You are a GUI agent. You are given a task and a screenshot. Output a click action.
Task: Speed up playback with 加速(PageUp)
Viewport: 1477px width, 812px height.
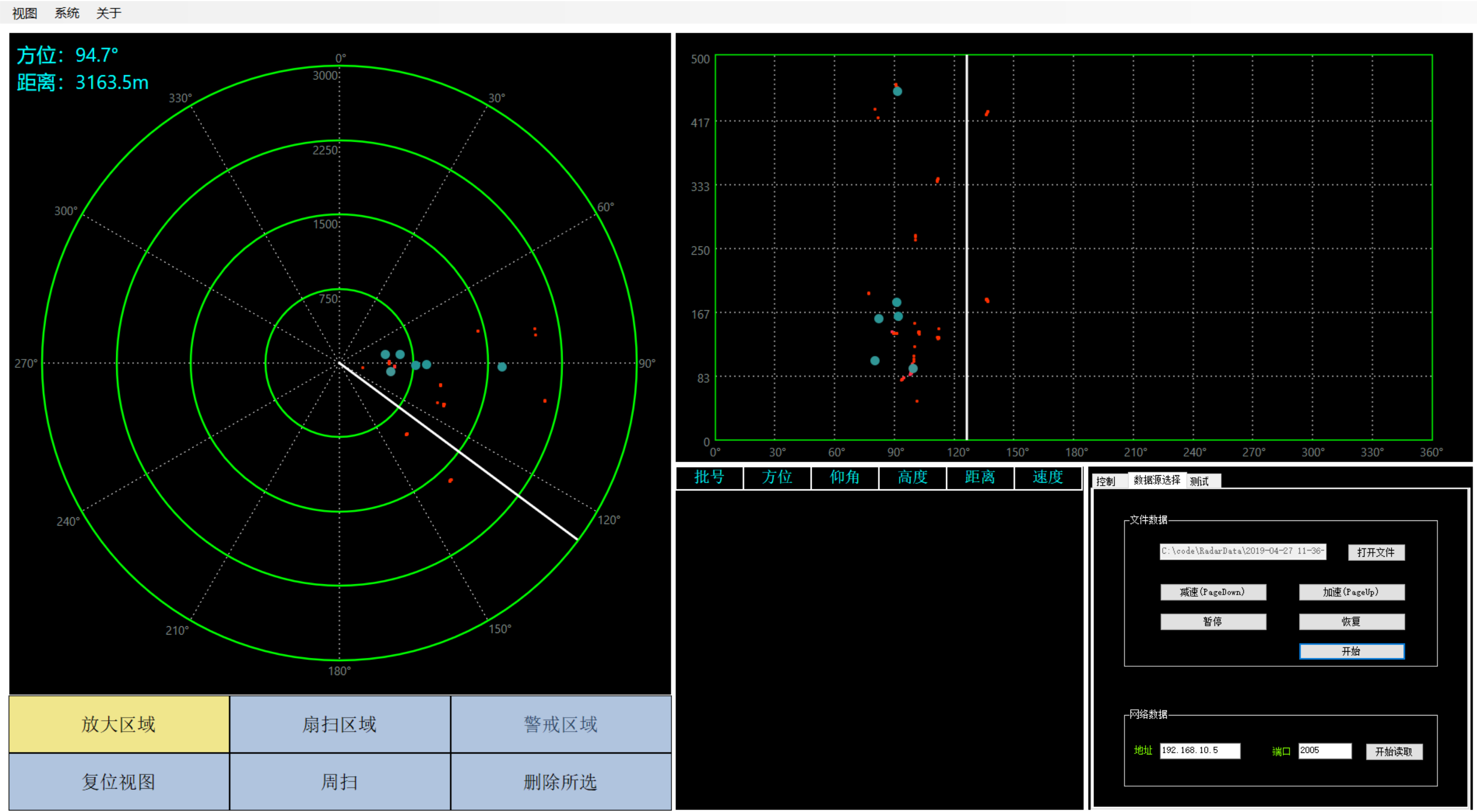(1351, 592)
